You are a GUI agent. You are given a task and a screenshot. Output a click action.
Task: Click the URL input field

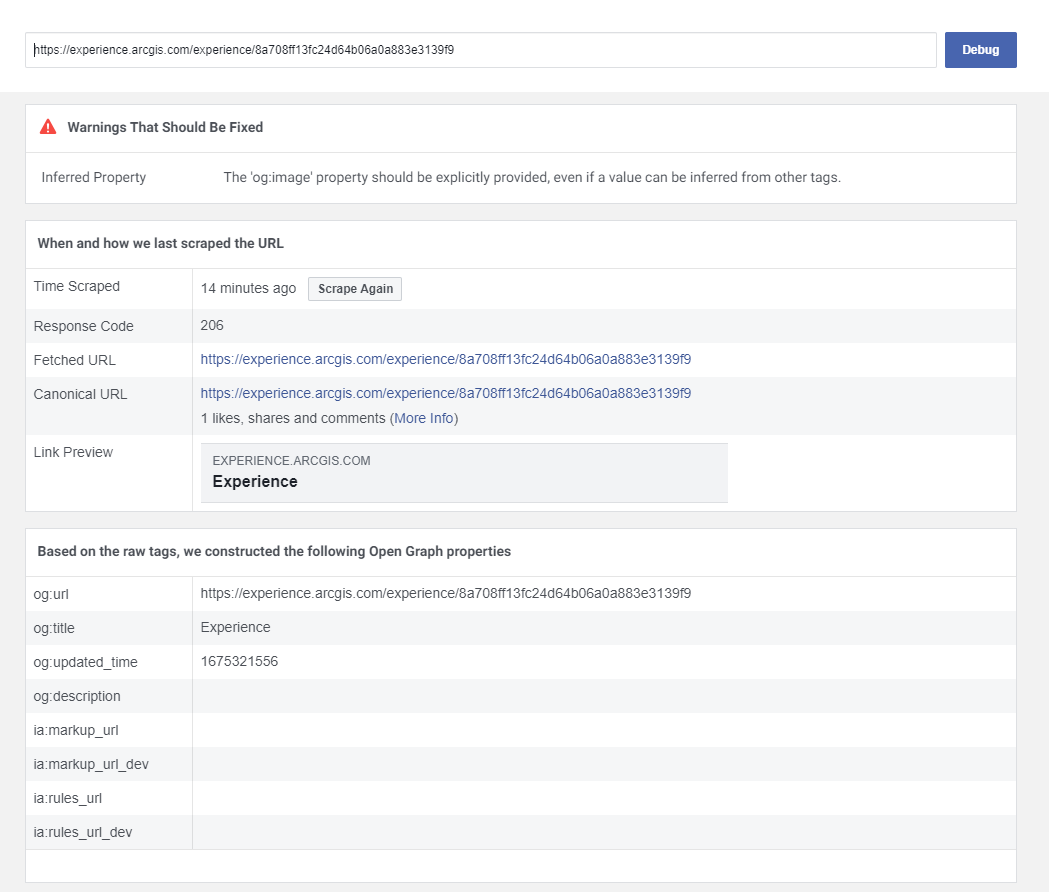[480, 50]
